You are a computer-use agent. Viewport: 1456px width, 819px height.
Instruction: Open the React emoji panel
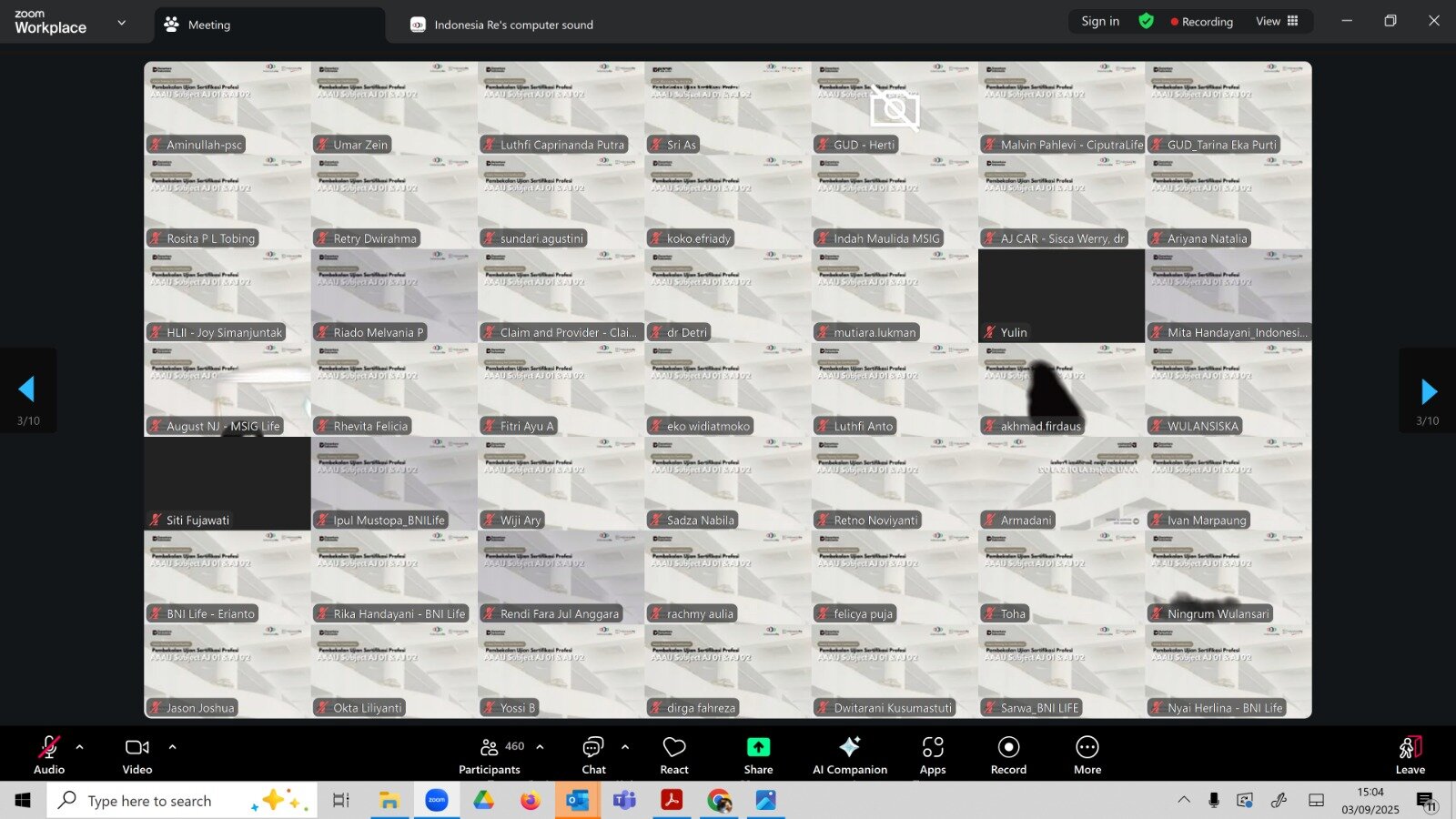coord(674,754)
